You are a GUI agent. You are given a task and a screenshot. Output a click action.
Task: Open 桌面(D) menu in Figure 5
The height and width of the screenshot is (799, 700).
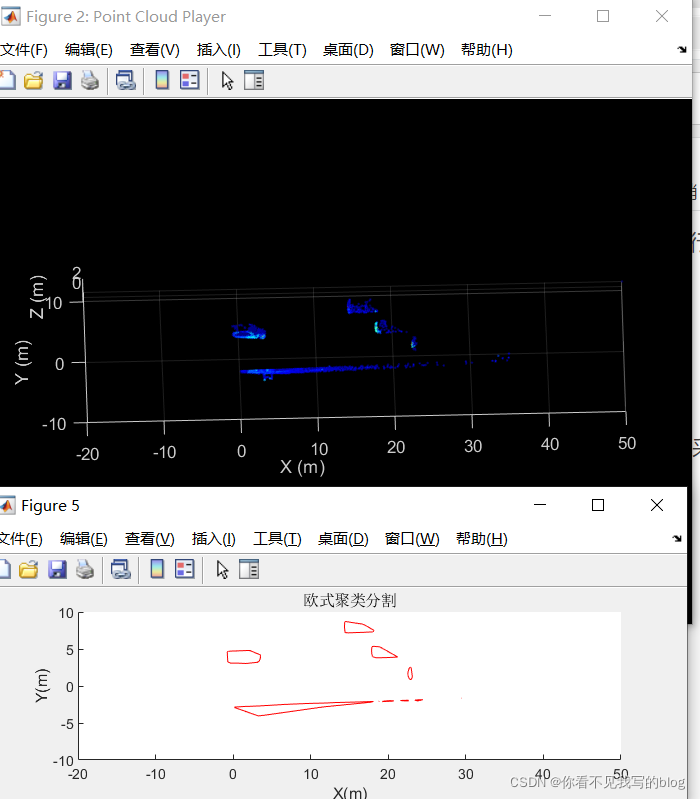click(x=343, y=539)
